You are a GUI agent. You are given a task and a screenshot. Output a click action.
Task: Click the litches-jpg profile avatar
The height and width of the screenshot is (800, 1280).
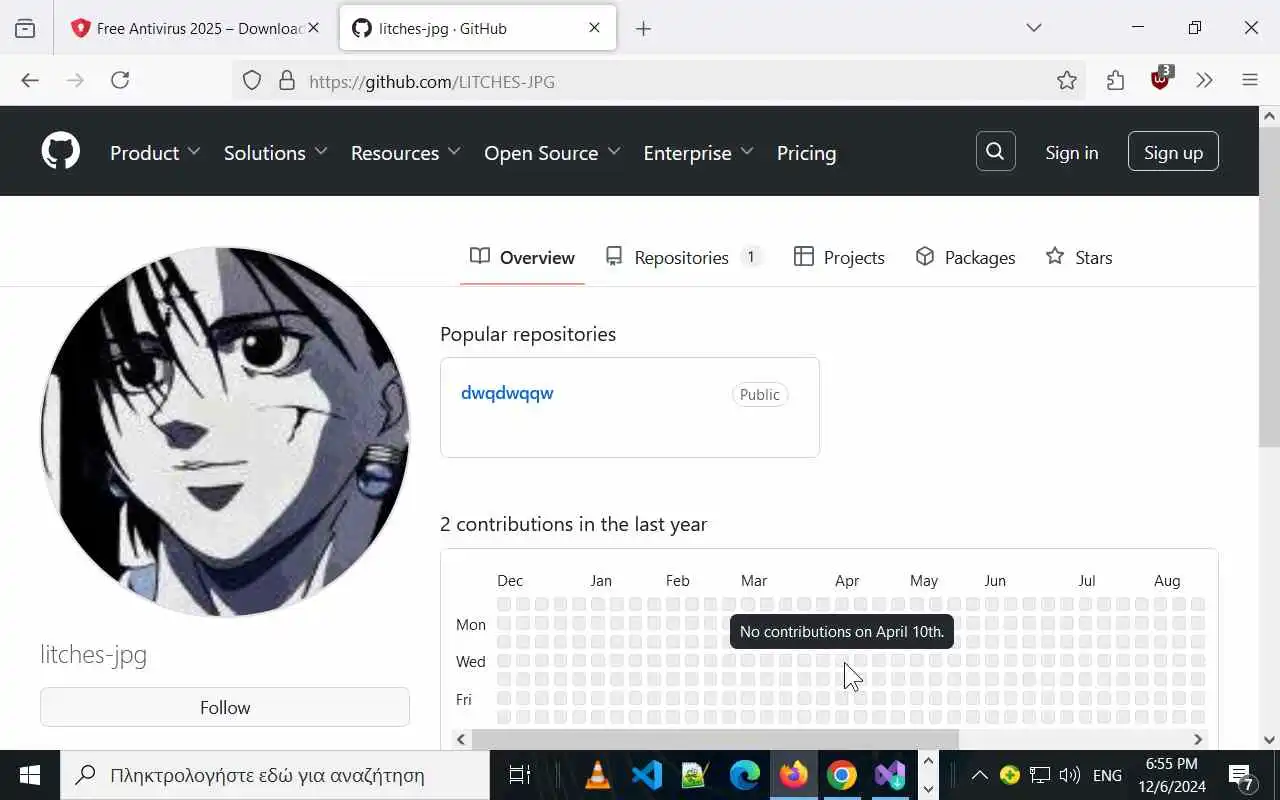[x=225, y=432]
